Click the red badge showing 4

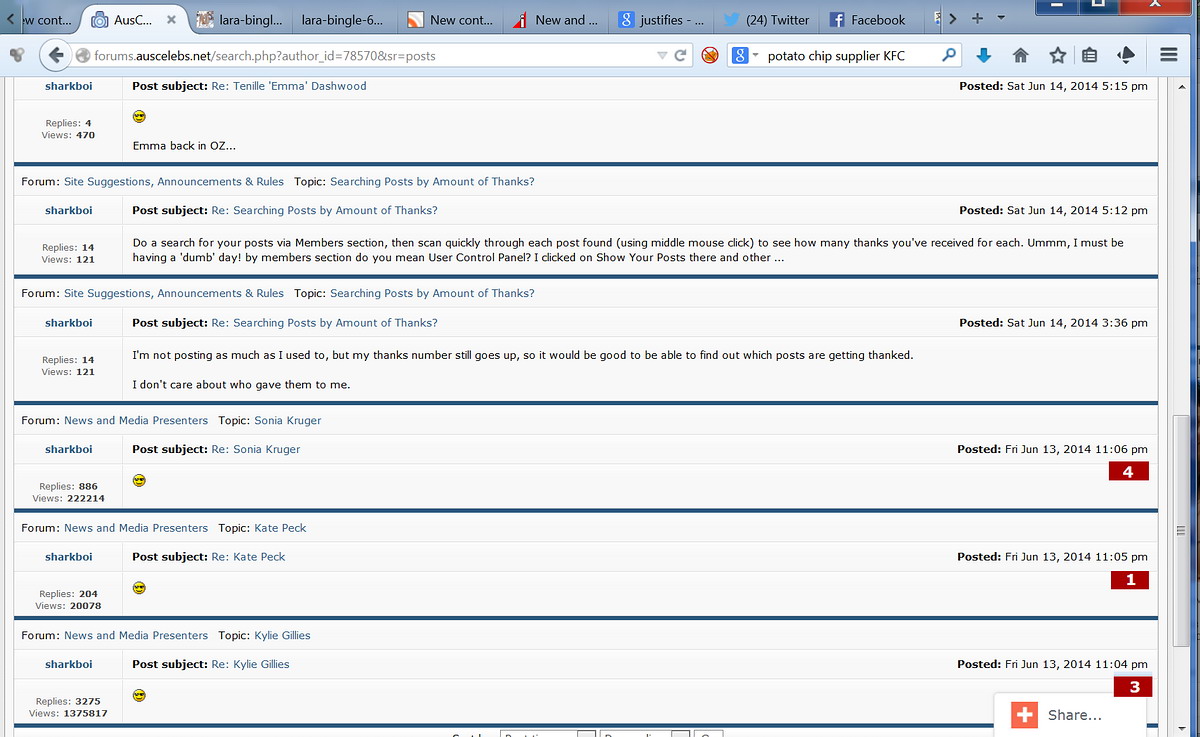1128,471
